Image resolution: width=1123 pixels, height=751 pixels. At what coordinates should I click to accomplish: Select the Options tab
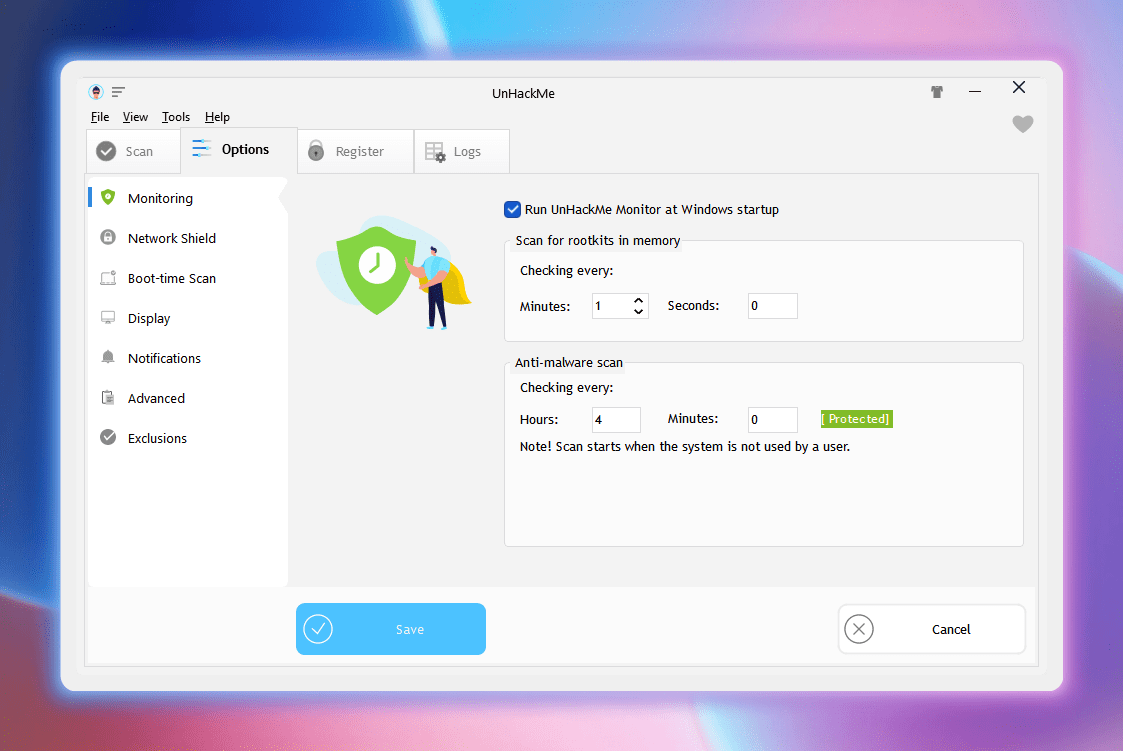[x=238, y=150]
